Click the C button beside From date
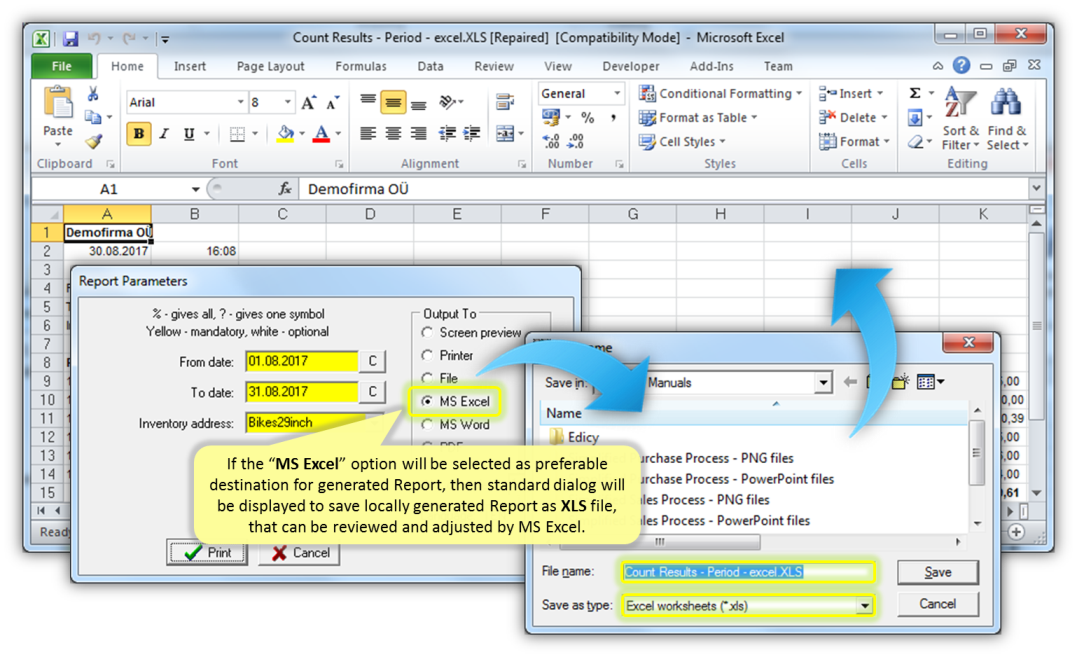This screenshot has width=1077, height=657. pos(372,361)
